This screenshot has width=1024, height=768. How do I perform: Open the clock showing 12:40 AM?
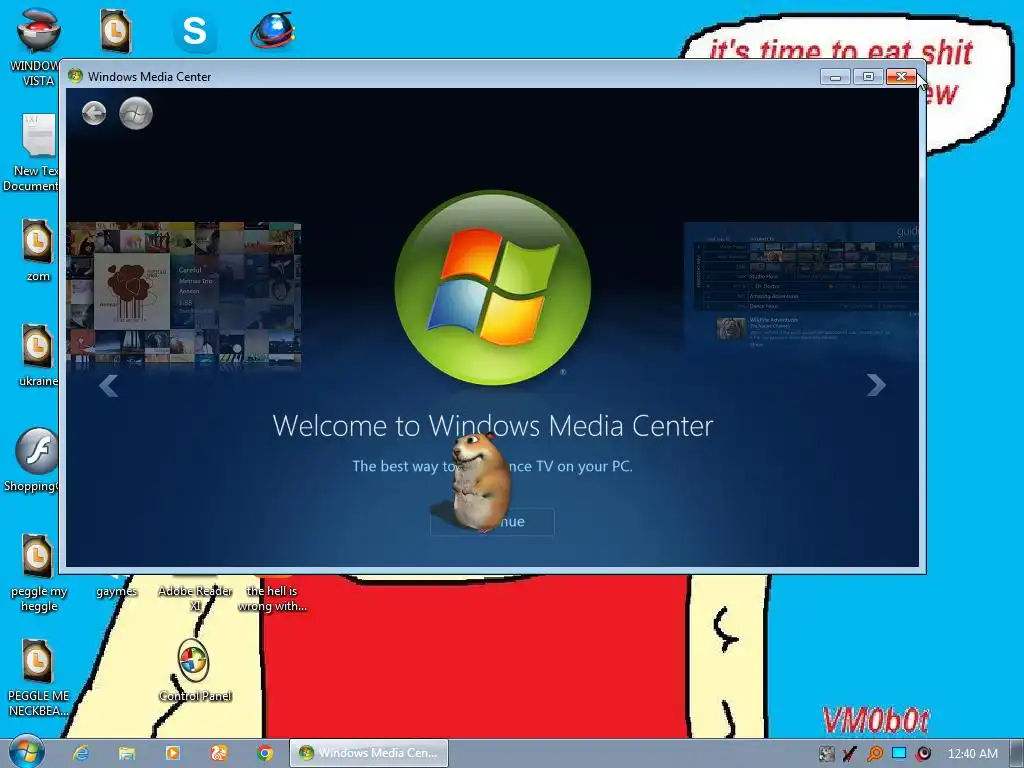tap(972, 754)
